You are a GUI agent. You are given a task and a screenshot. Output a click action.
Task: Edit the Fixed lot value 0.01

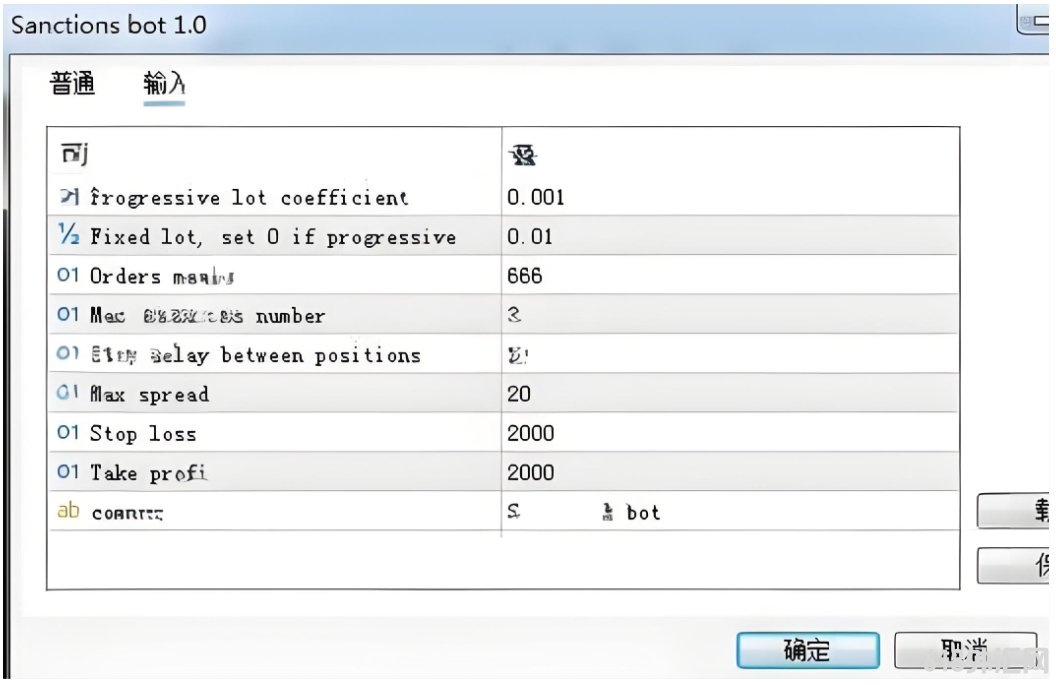coord(730,236)
